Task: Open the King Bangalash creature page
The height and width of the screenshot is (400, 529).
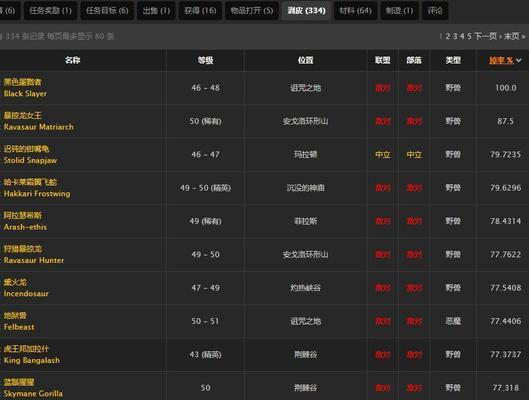Action: 32,360
